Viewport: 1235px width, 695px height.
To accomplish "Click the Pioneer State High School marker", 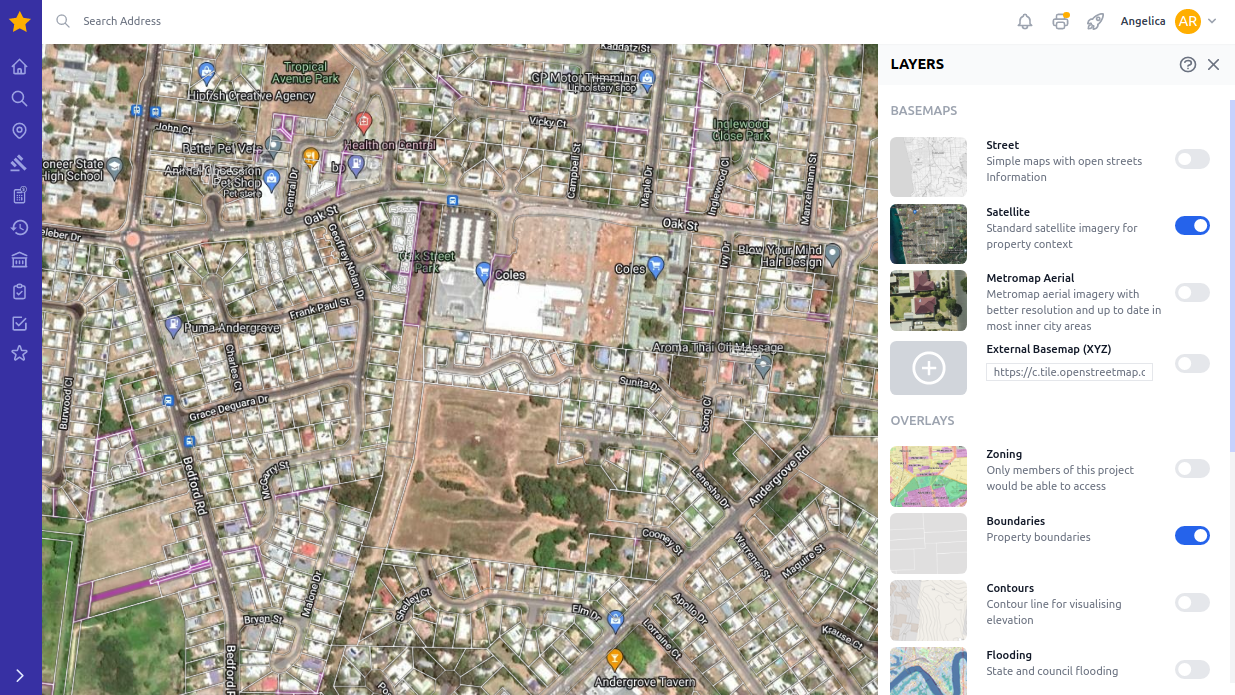I will click(115, 168).
